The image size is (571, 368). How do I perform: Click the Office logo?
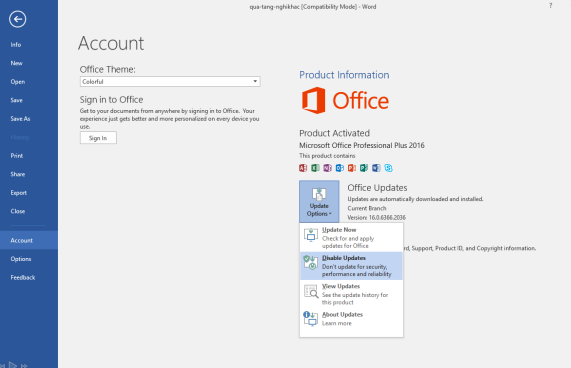tap(345, 100)
